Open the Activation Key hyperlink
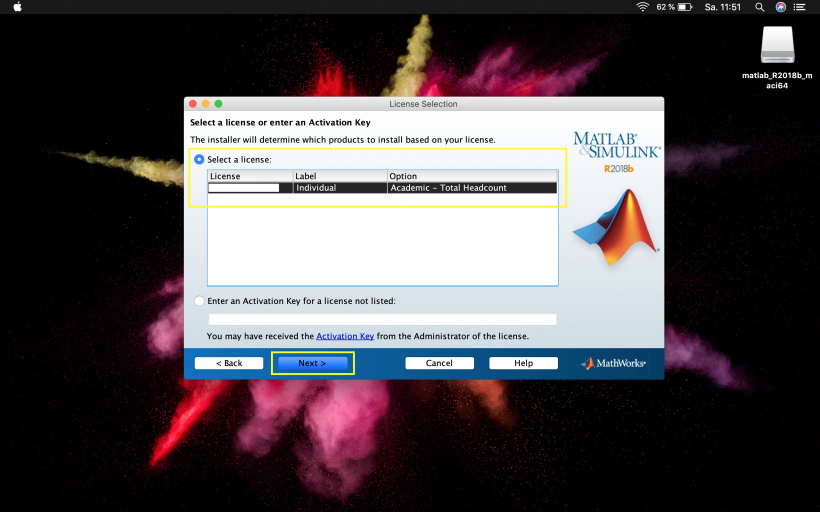 [345, 336]
